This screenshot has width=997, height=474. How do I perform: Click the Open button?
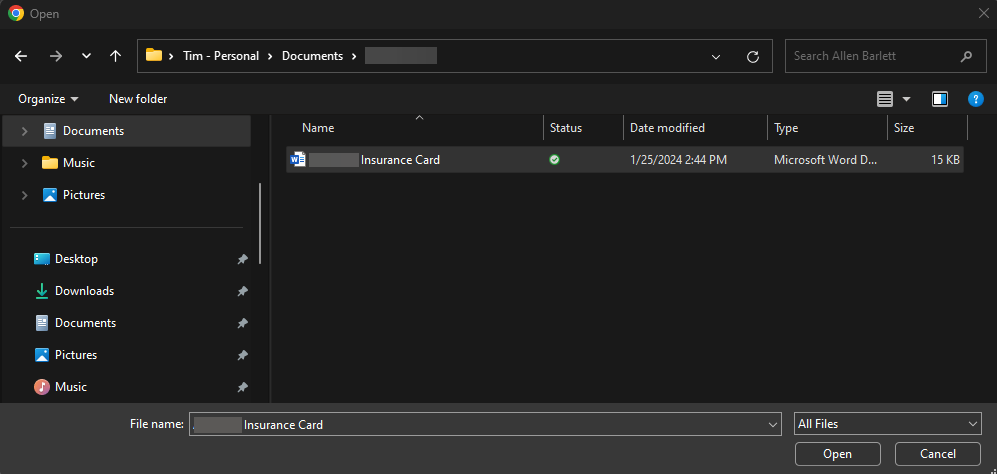(837, 454)
